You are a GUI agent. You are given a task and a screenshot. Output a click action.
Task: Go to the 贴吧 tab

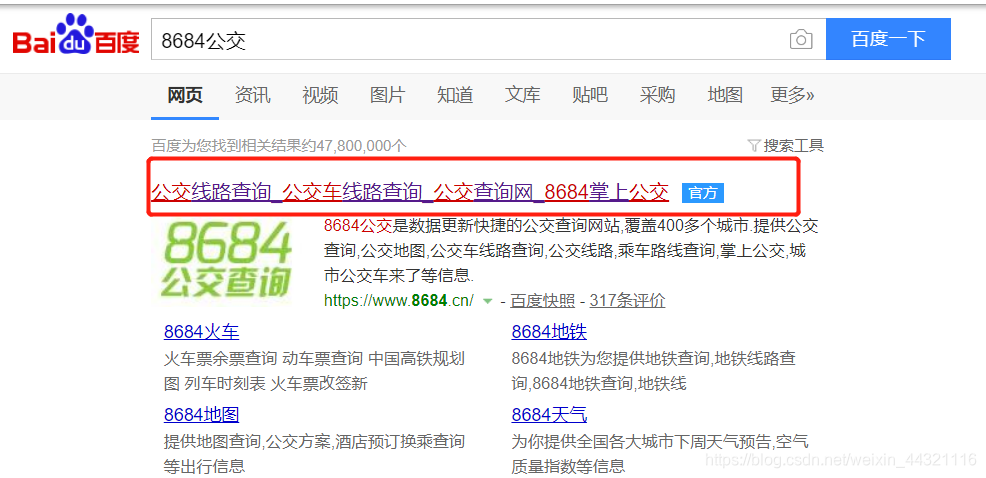(590, 95)
